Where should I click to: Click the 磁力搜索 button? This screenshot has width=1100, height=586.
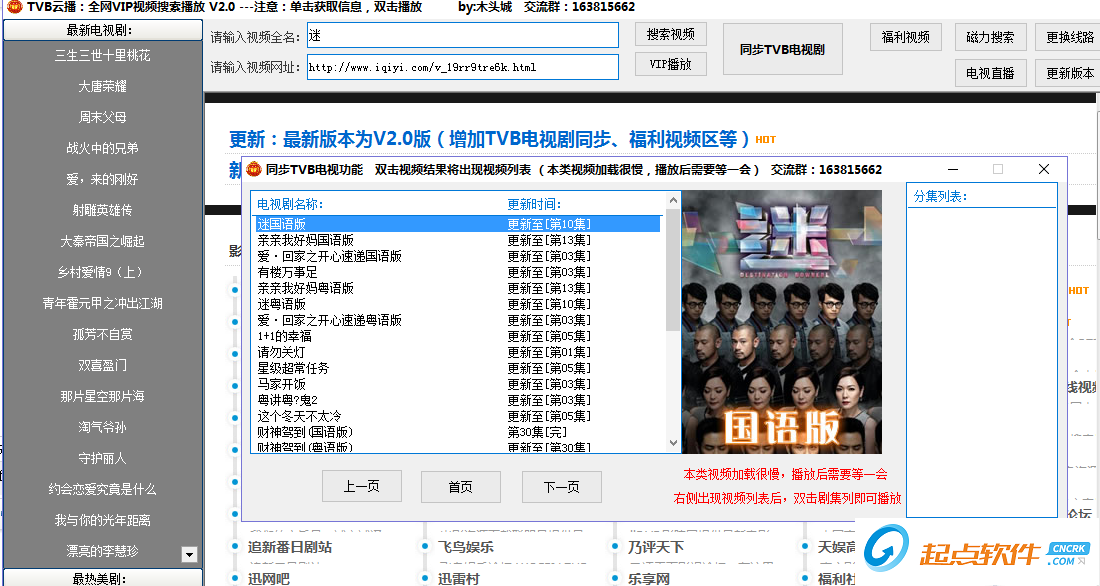pos(991,37)
